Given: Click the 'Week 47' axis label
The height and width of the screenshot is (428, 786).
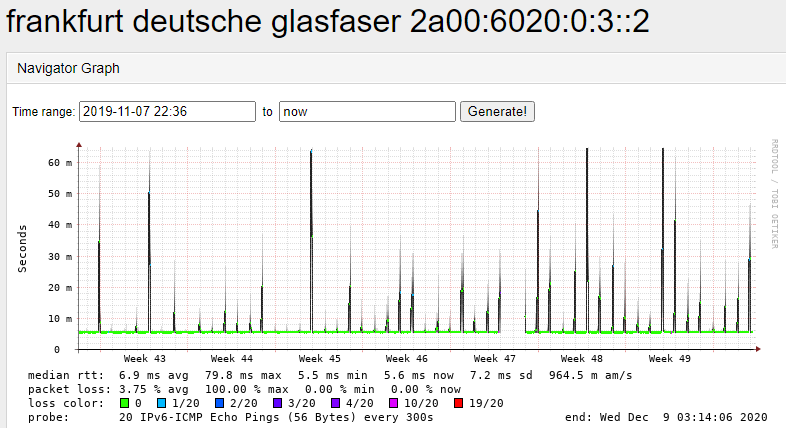Looking at the screenshot, I should tap(494, 359).
